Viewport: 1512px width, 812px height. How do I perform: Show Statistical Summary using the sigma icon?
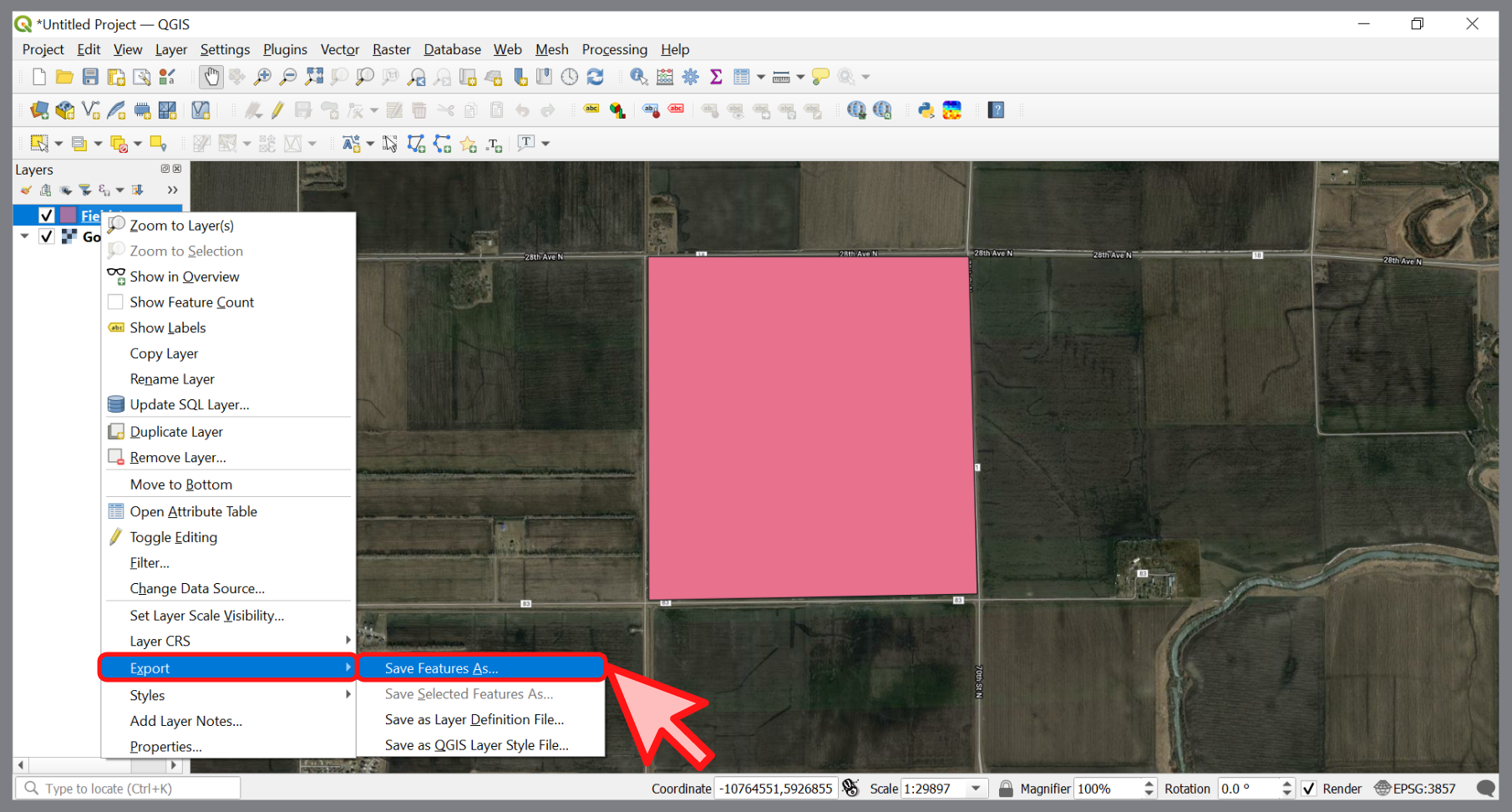[716, 76]
